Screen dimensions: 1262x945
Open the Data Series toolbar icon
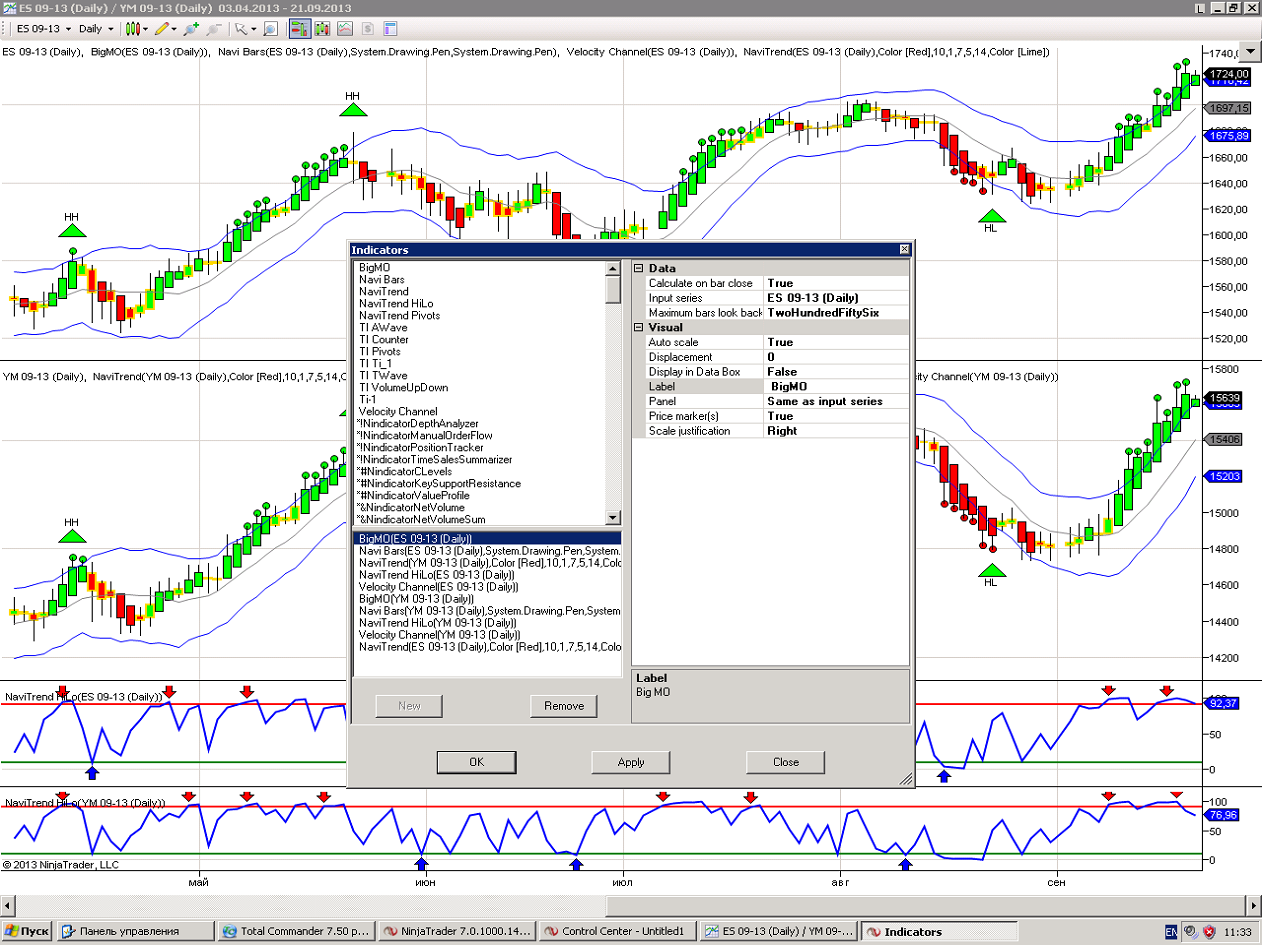point(322,29)
